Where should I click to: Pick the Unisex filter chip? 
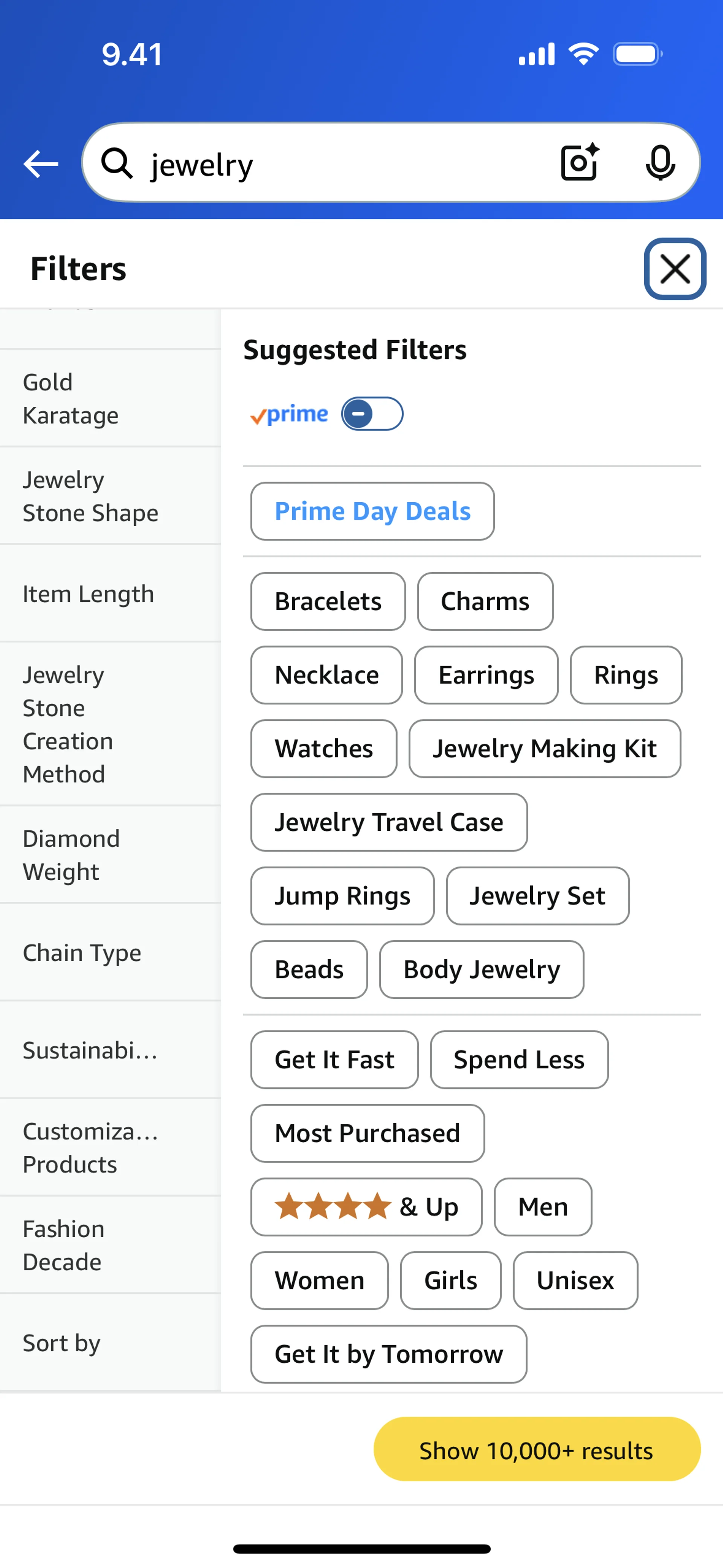tap(575, 1280)
